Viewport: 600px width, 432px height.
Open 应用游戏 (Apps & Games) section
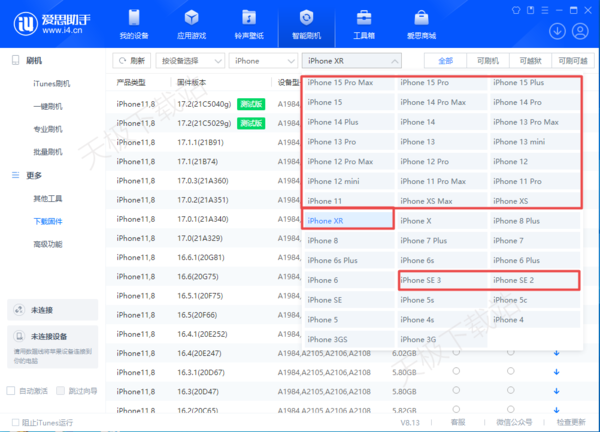pos(192,24)
